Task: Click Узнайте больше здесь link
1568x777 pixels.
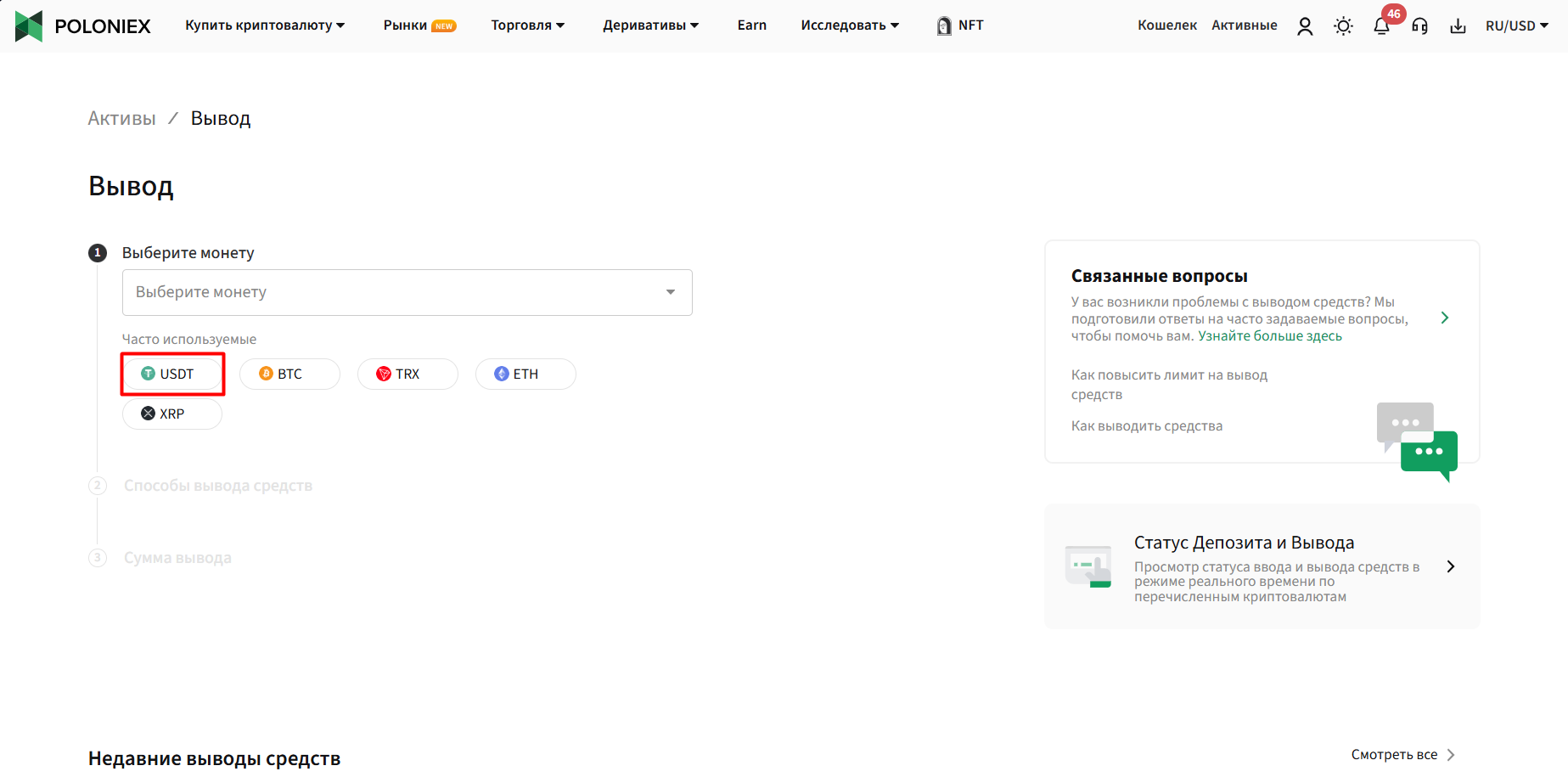Action: pyautogui.click(x=1270, y=336)
